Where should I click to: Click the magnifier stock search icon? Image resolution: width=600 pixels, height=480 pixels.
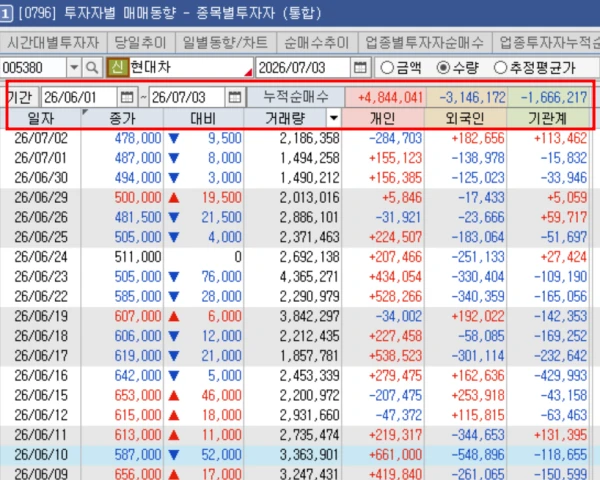(92, 68)
